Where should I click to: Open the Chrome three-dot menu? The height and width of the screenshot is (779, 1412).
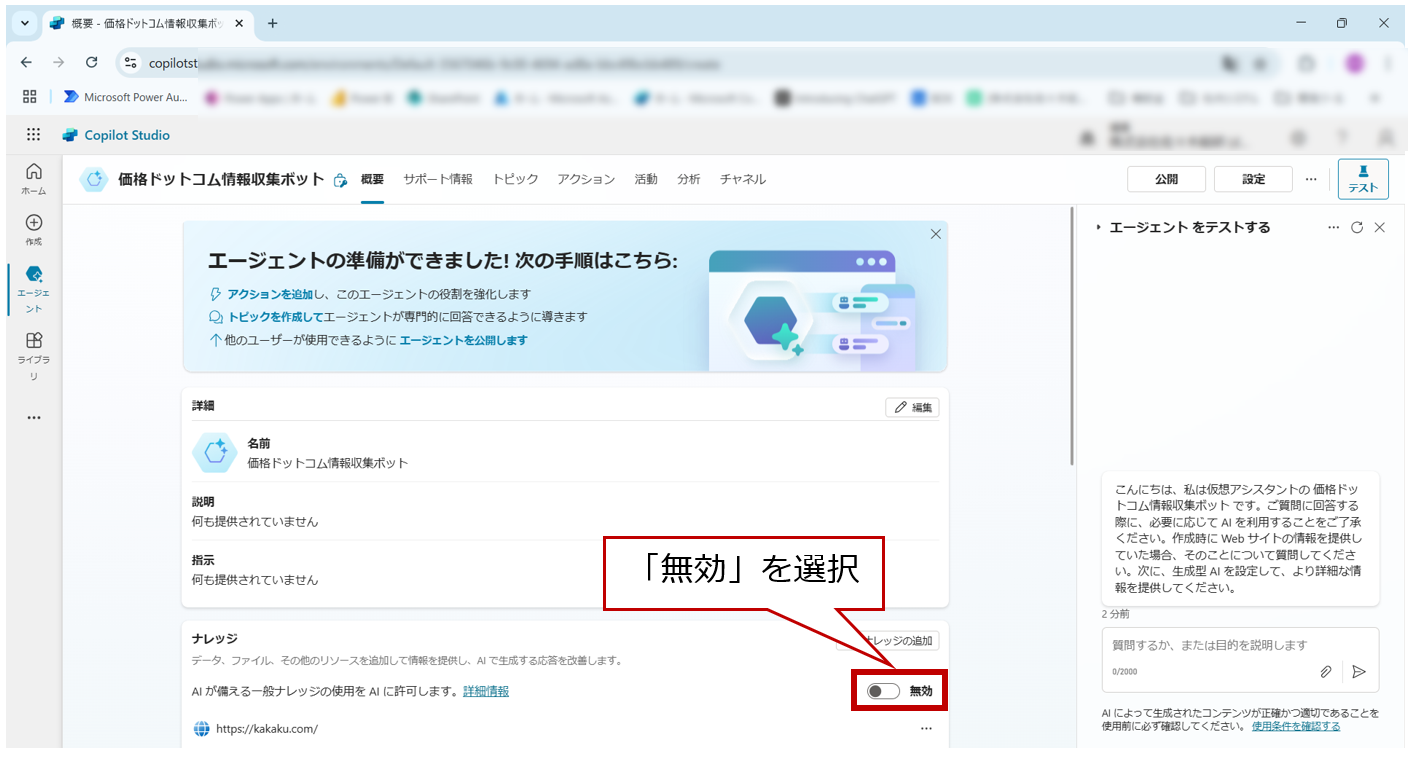coord(1387,63)
